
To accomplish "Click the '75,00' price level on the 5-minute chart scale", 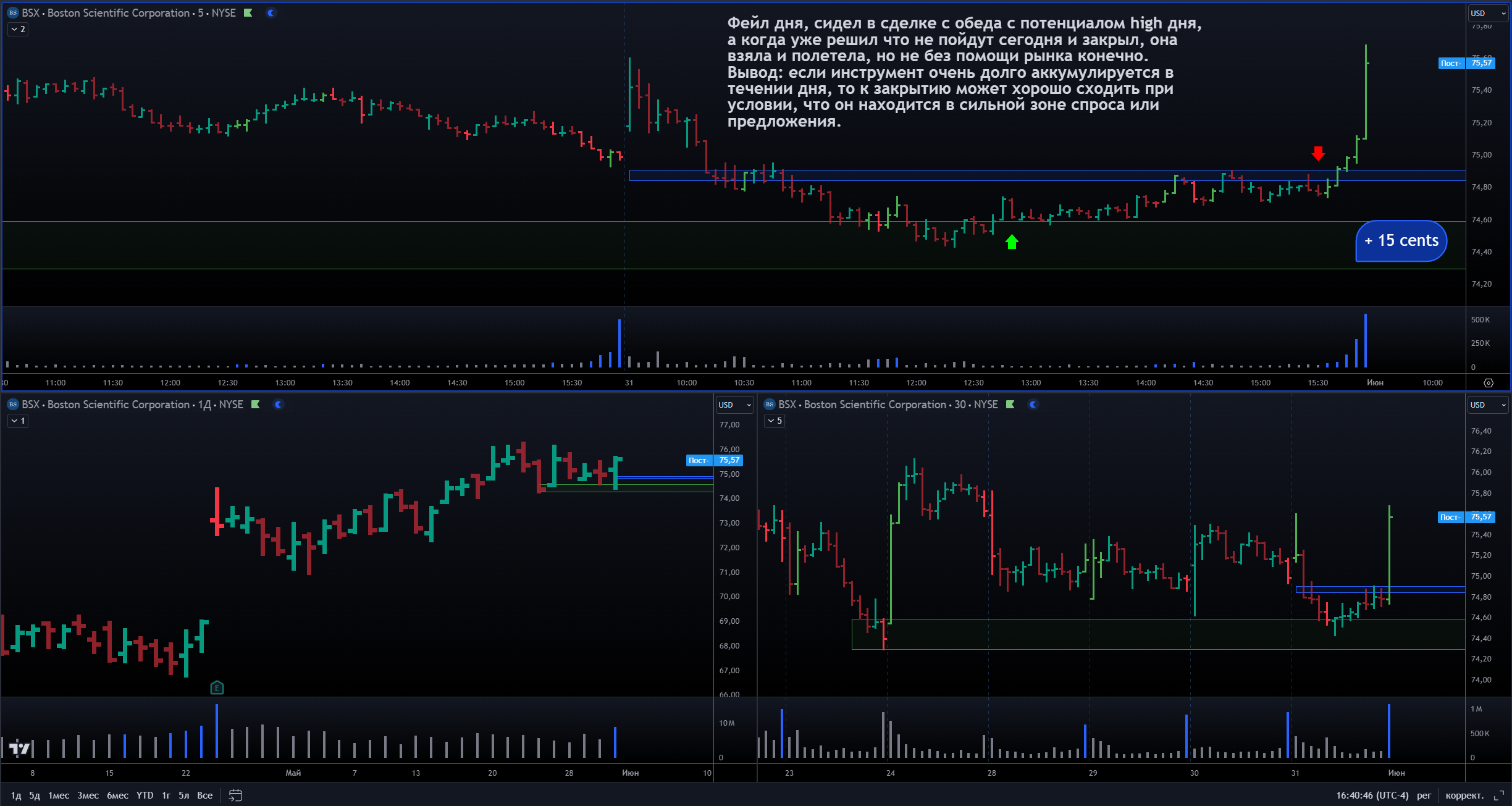I will [1482, 155].
